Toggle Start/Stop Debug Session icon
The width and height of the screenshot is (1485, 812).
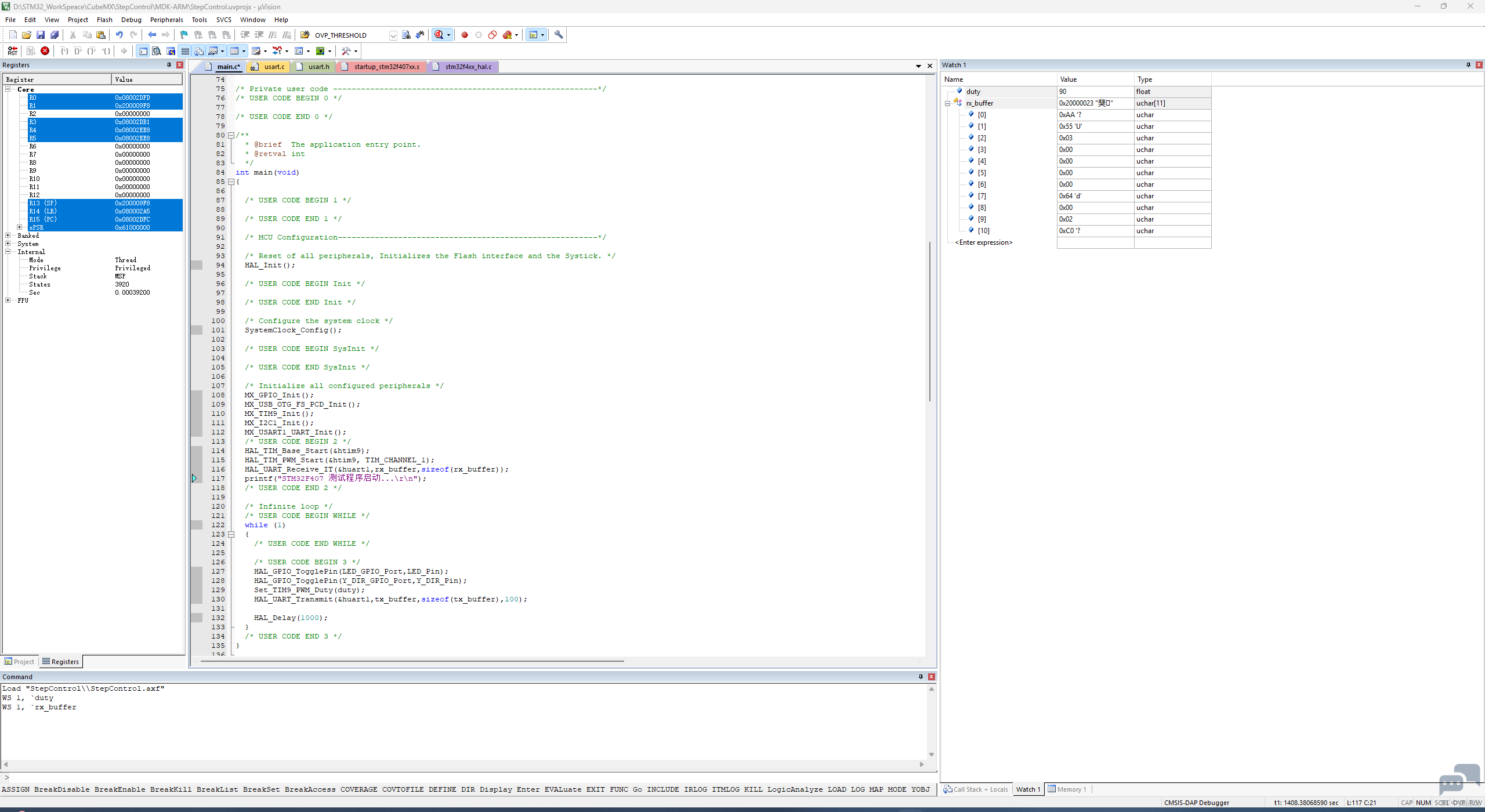pyautogui.click(x=439, y=35)
